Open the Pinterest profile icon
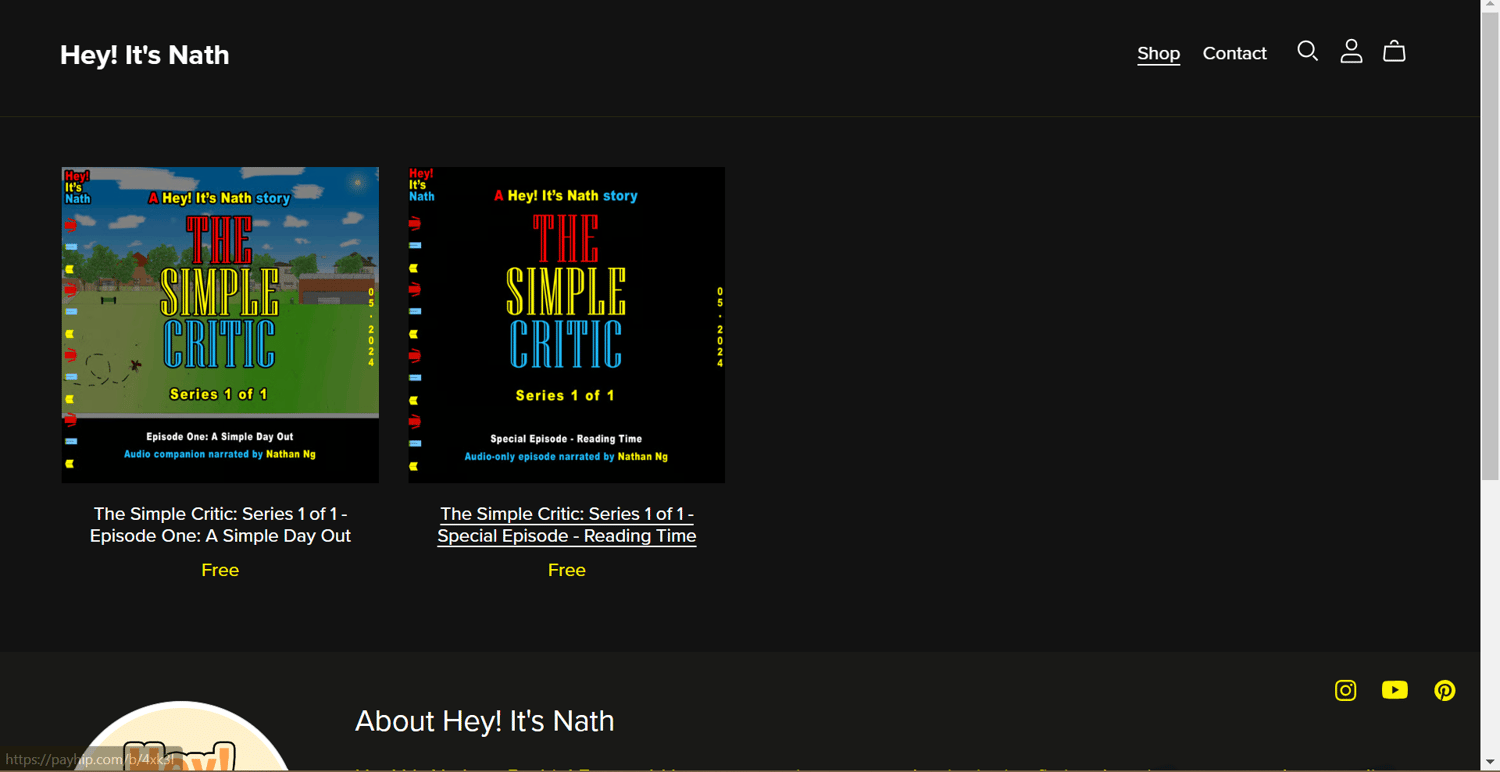 point(1444,690)
